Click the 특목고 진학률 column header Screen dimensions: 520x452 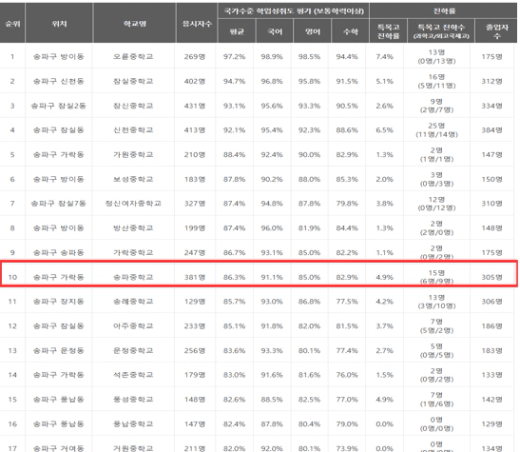point(388,32)
